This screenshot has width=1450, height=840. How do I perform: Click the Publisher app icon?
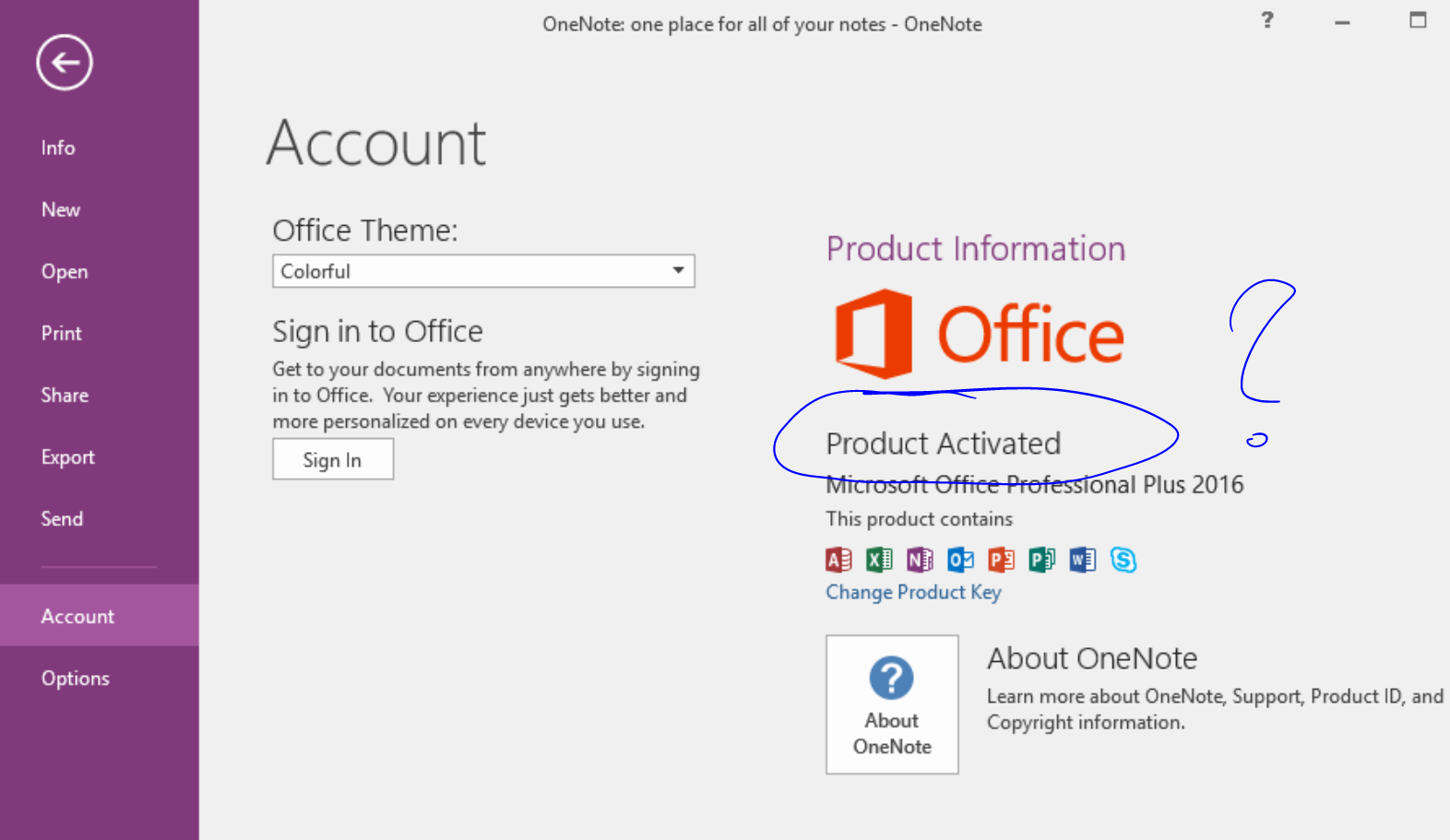tap(1041, 560)
